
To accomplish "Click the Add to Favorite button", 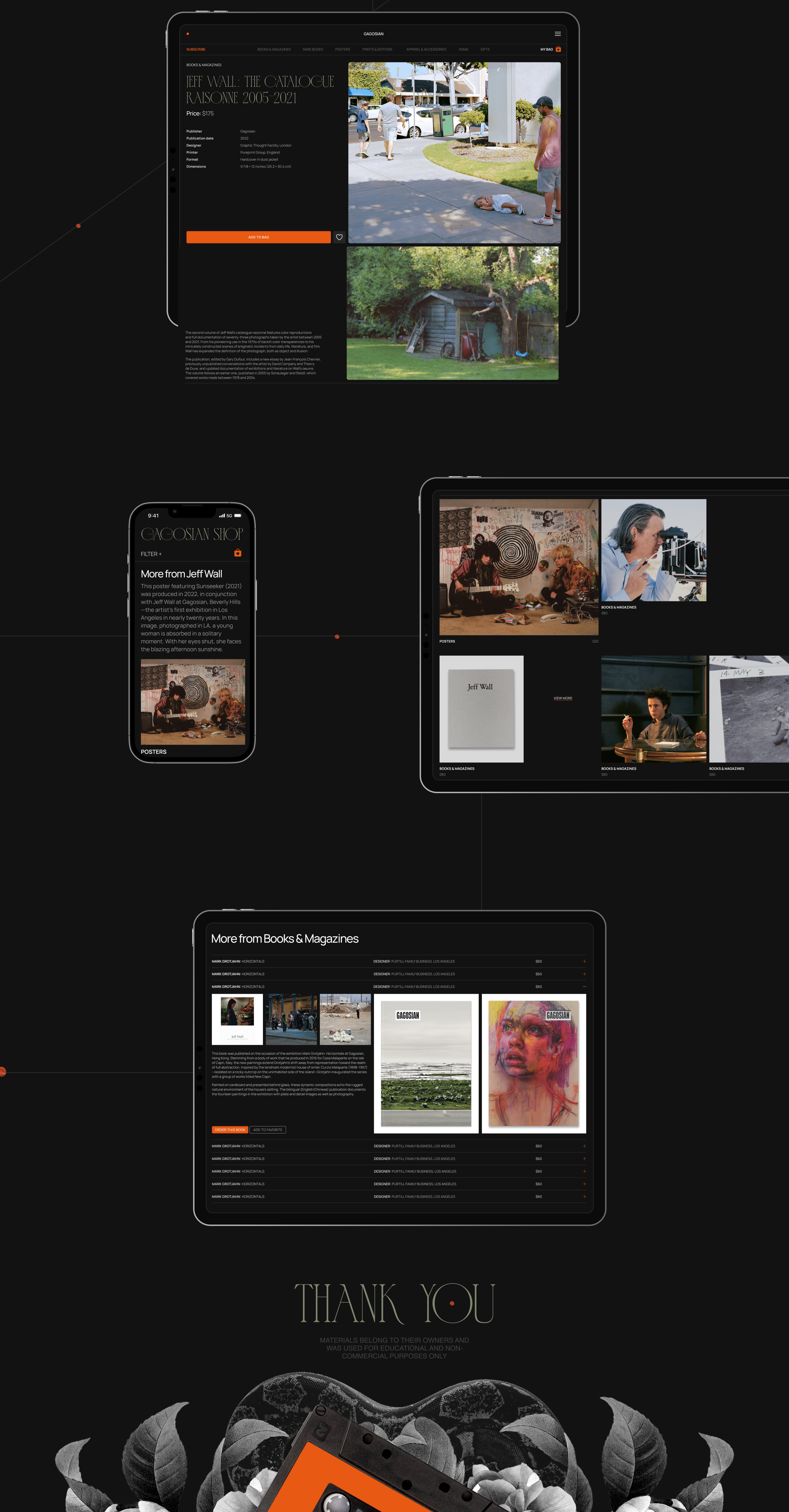I will click(x=268, y=1130).
